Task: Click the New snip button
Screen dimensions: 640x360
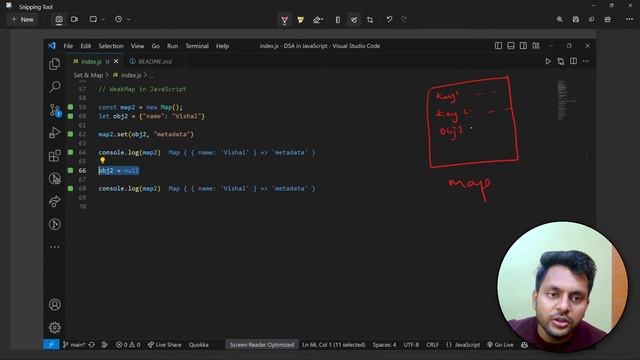Action: pyautogui.click(x=23, y=19)
